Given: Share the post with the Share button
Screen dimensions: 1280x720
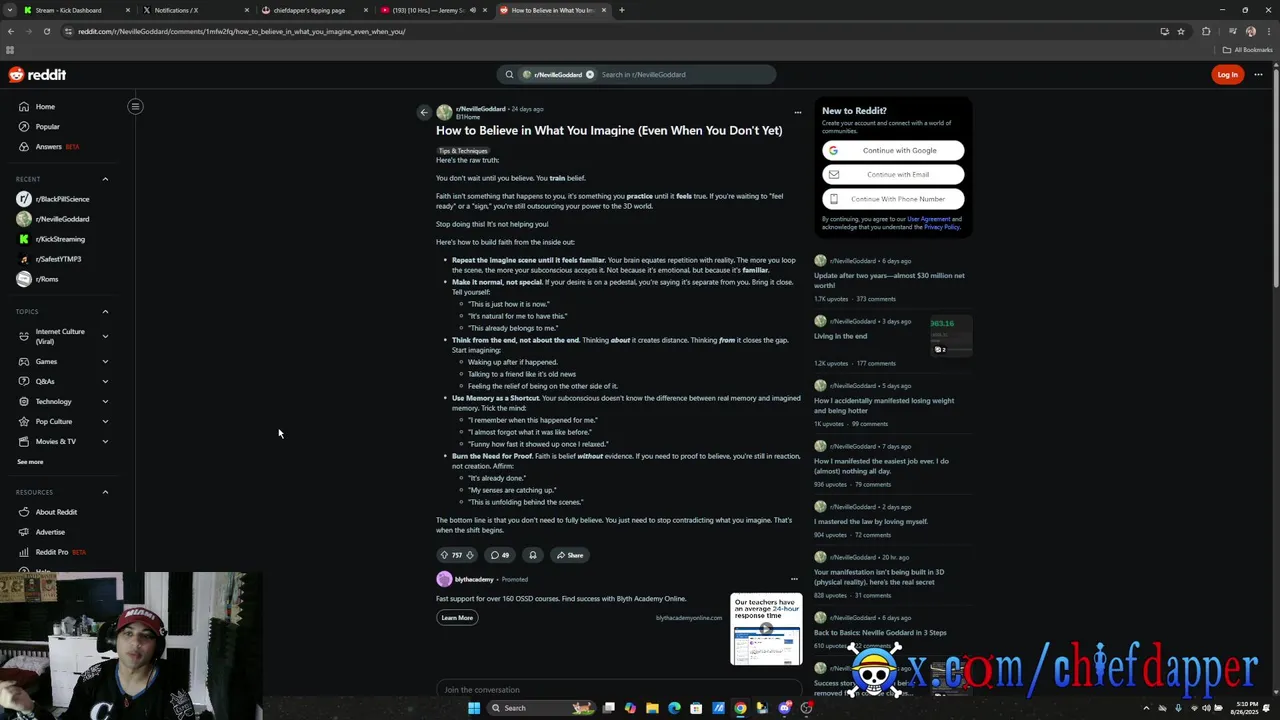Looking at the screenshot, I should [570, 555].
